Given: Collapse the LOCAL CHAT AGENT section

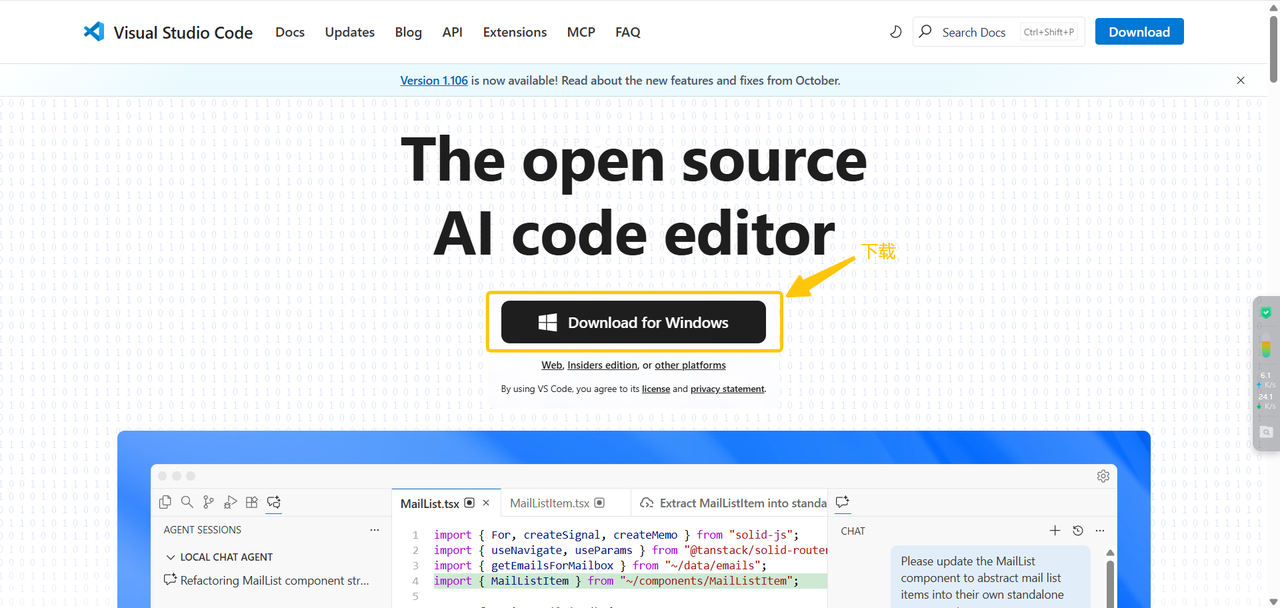Looking at the screenshot, I should pos(171,557).
